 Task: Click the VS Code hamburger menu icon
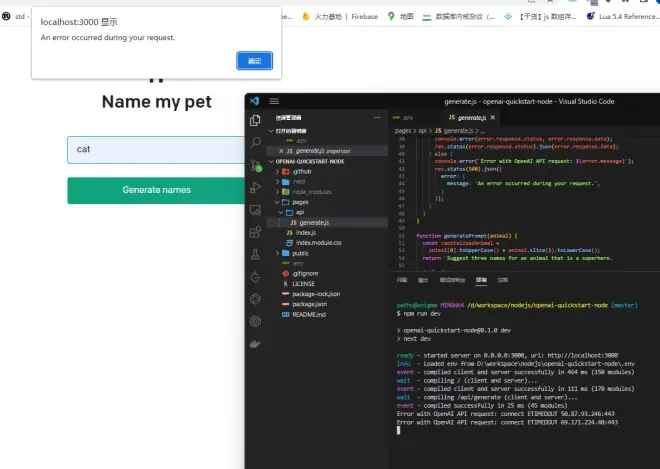(x=276, y=101)
